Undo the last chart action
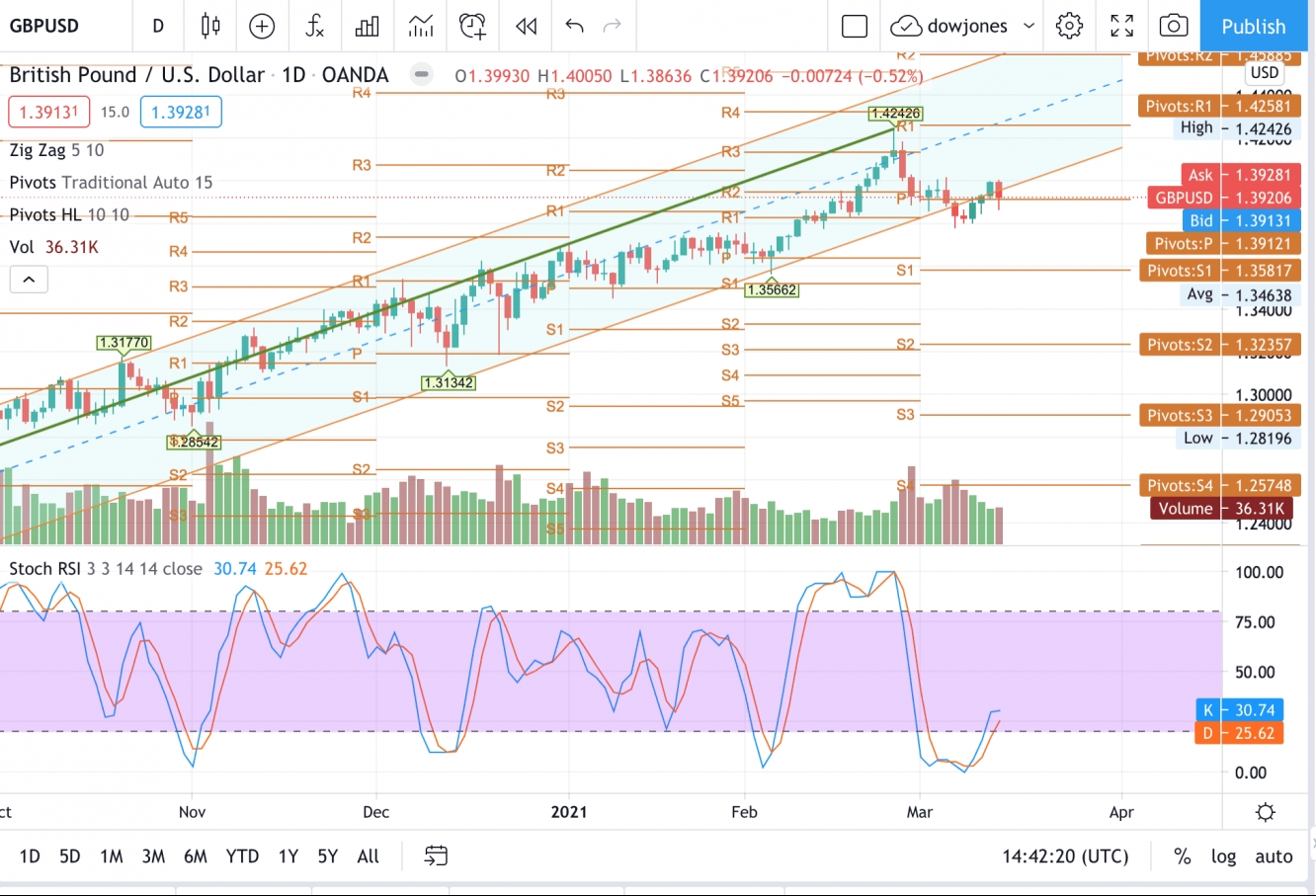Screen dimensions: 1316x896 click(574, 26)
